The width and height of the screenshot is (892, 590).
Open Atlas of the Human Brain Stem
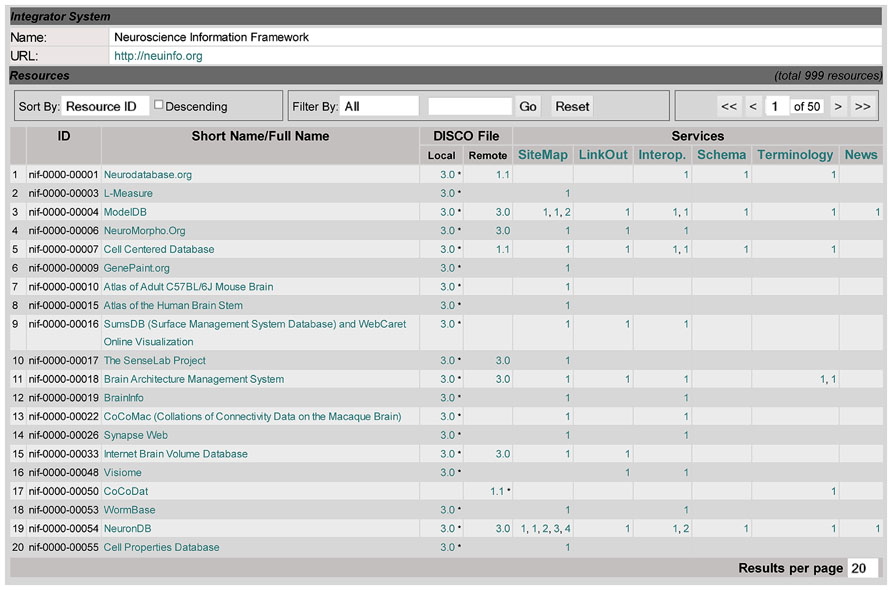pos(173,306)
